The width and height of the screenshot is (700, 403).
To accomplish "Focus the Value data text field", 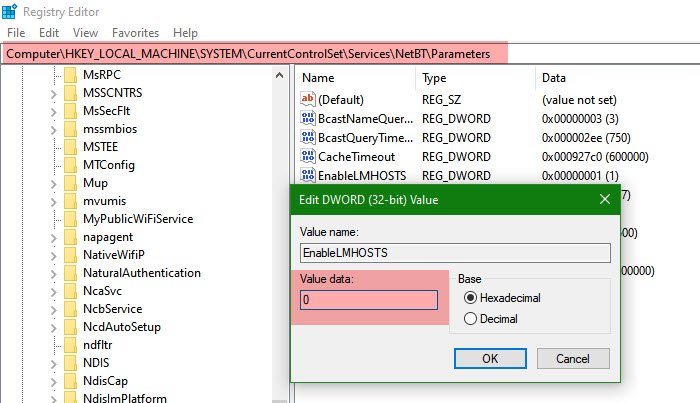I will [x=368, y=300].
